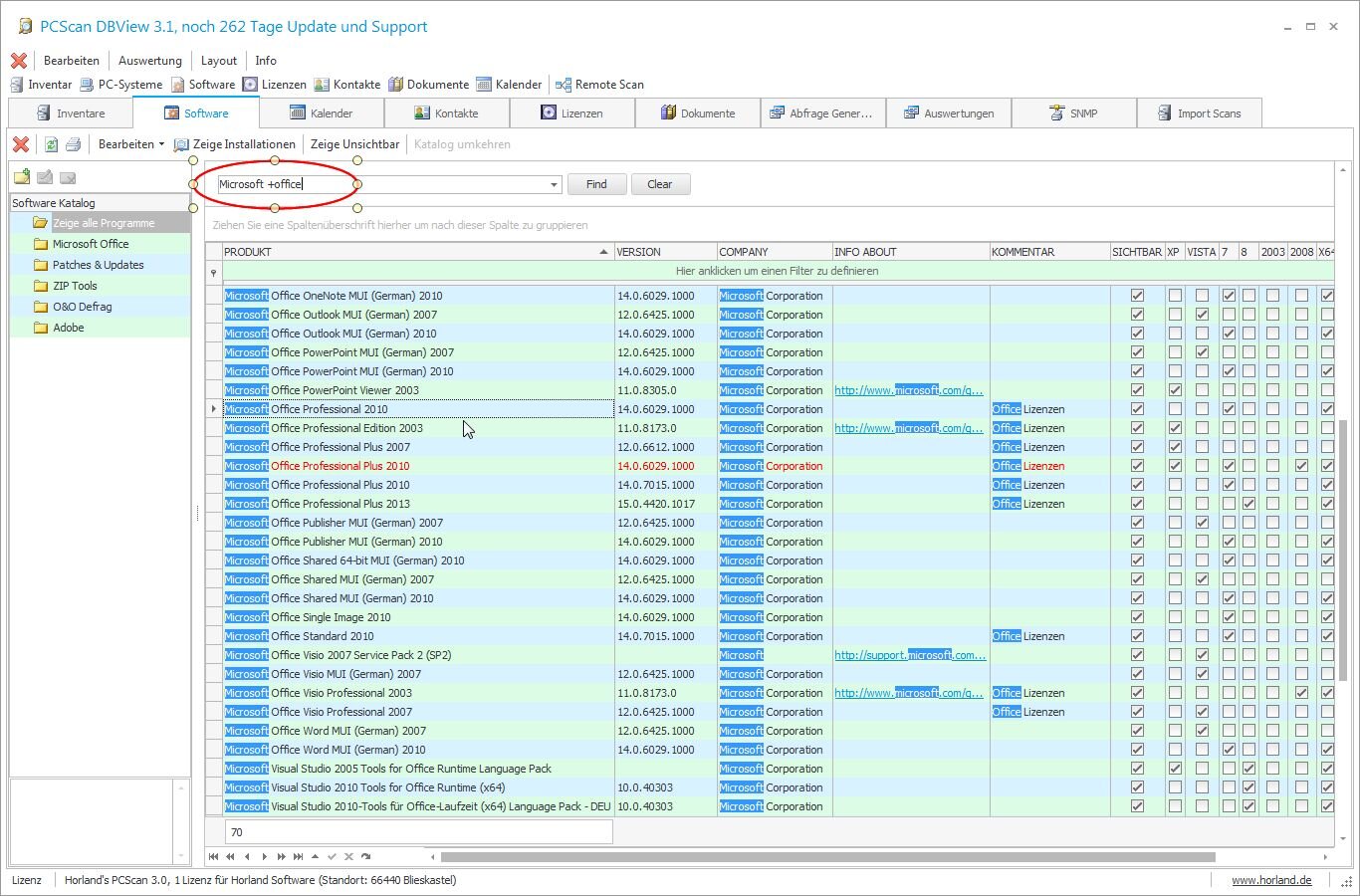Toggle XP checkbox for Visual Studio 2005 Tools row
This screenshot has height=896, width=1360.
pyautogui.click(x=1175, y=769)
